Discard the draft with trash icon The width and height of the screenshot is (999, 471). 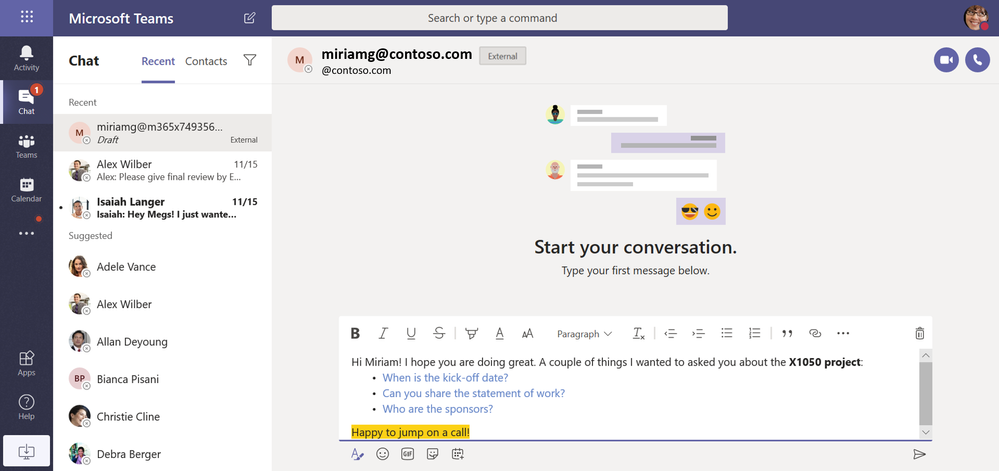click(919, 333)
